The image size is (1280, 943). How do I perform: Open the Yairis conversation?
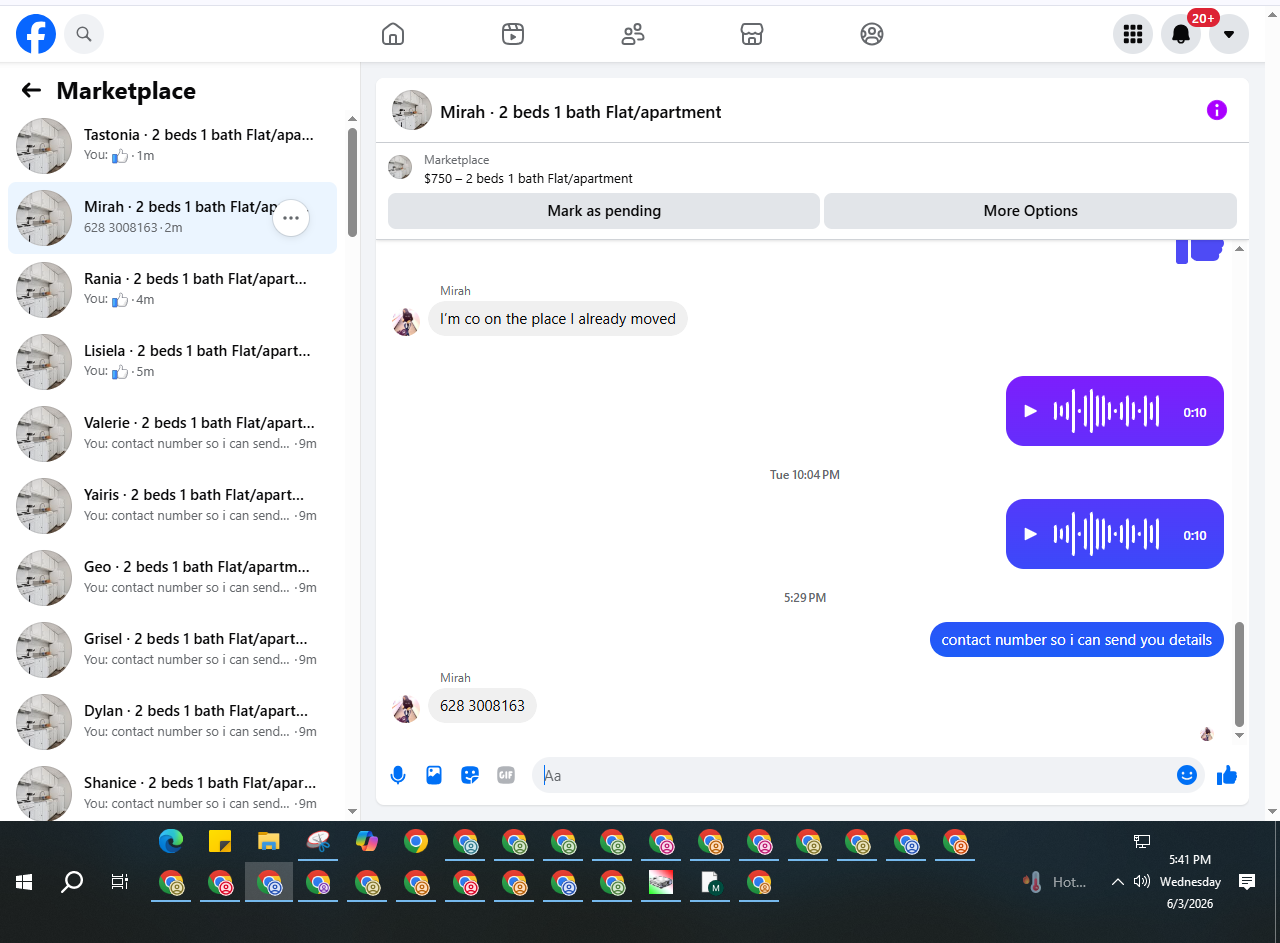coord(172,506)
